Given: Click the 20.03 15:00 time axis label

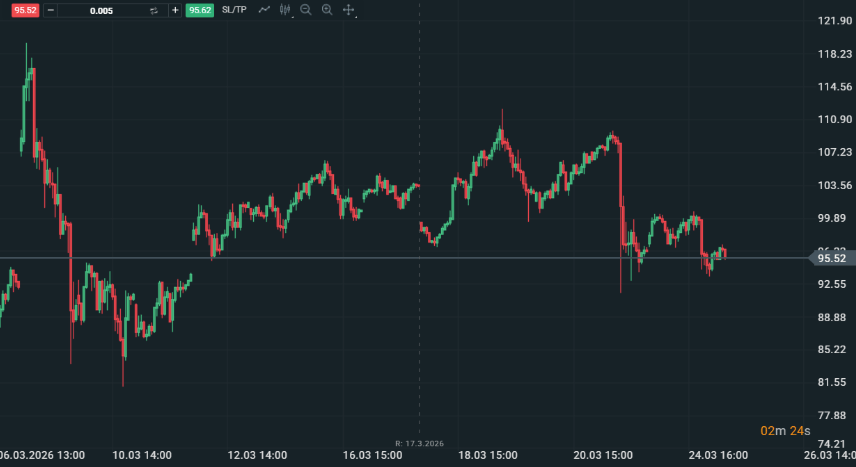Looking at the screenshot, I should (x=603, y=454).
